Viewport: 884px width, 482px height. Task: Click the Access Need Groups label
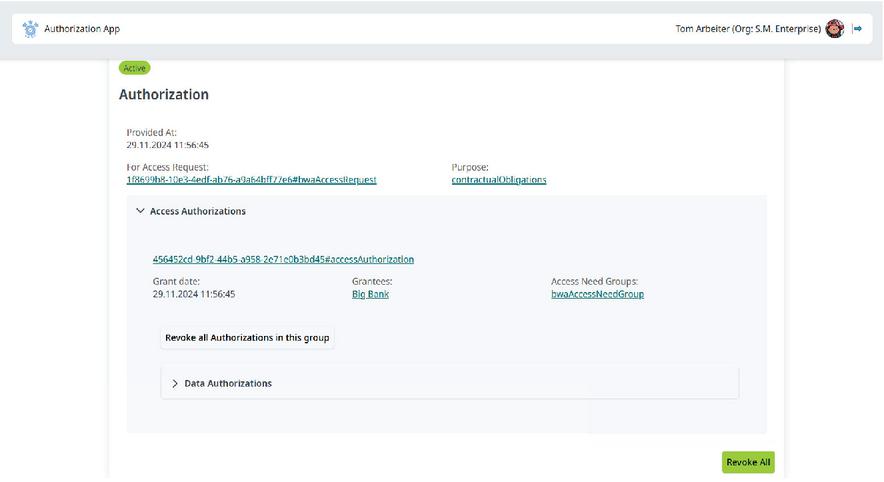594,282
